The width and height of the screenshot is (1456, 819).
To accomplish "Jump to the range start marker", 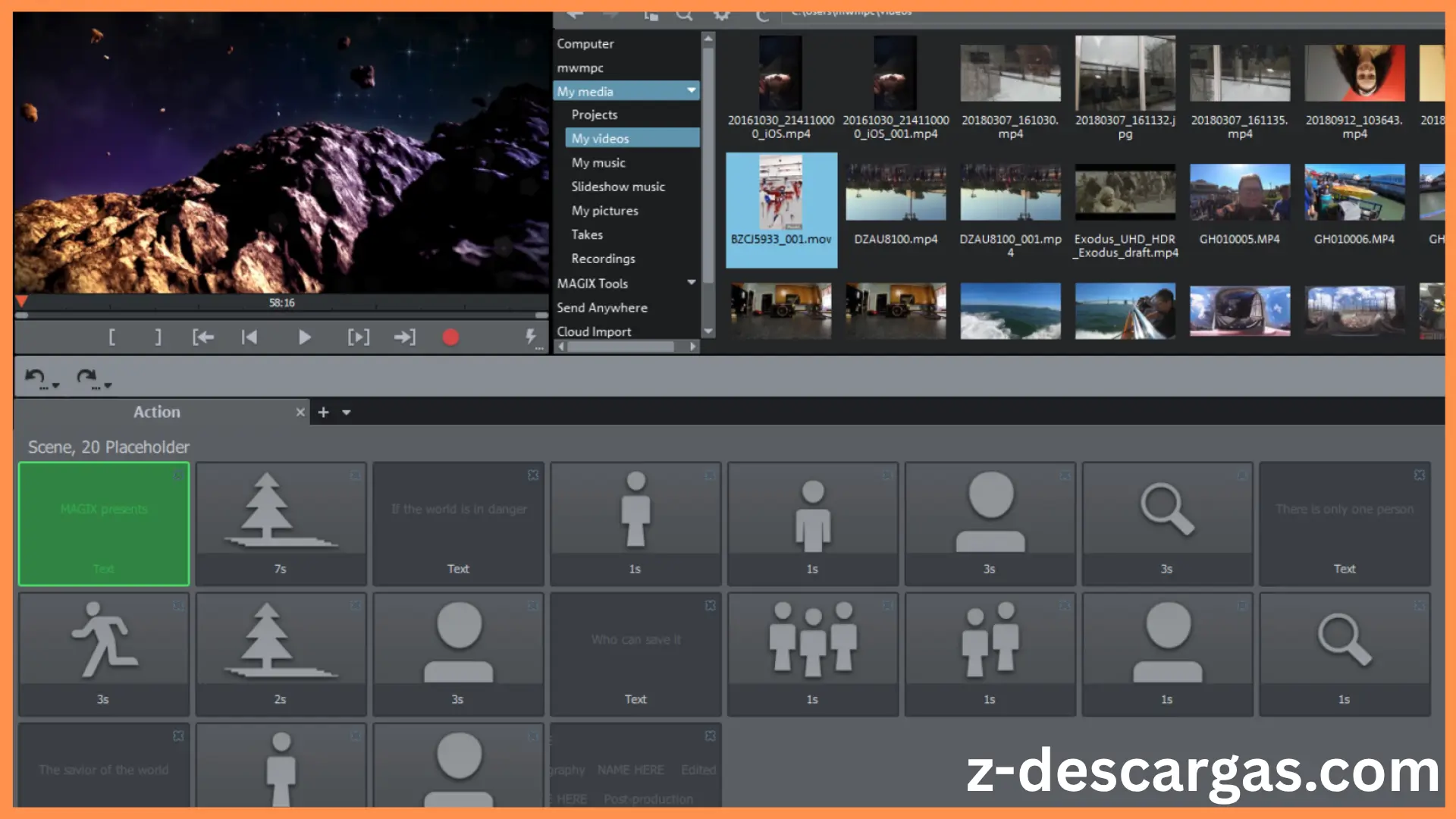I will coord(202,337).
